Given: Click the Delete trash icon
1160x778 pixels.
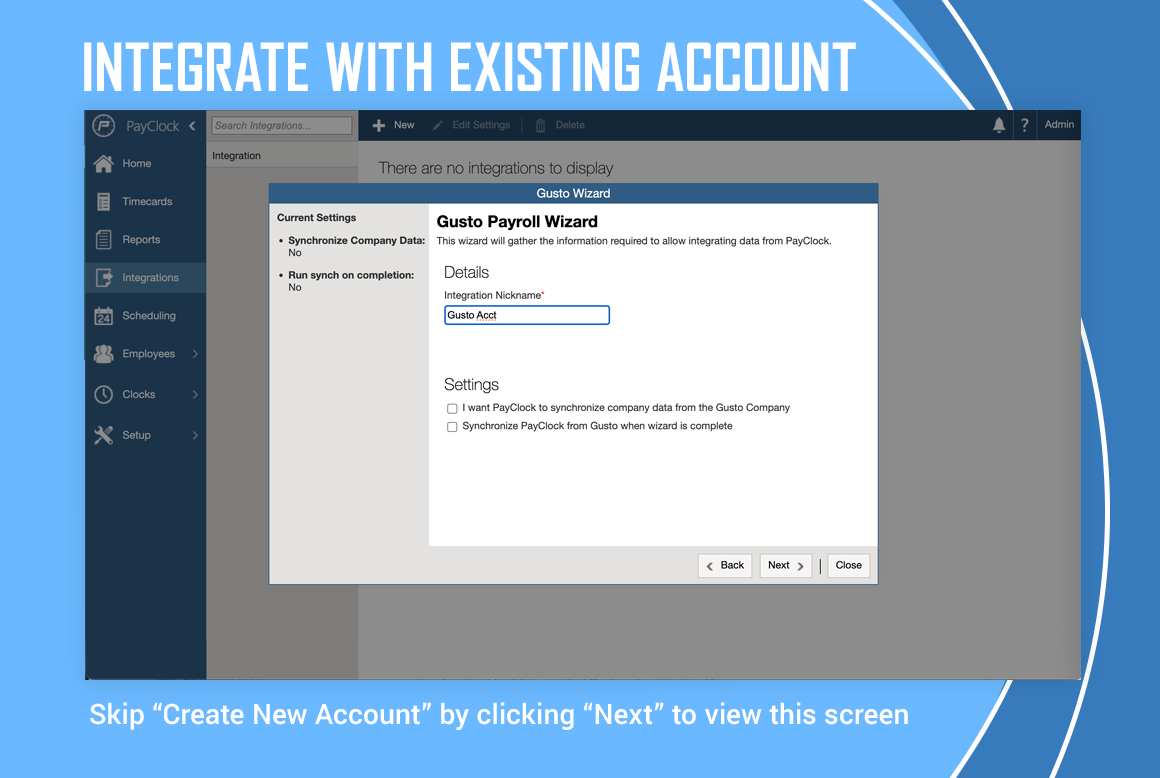Looking at the screenshot, I should 540,126.
